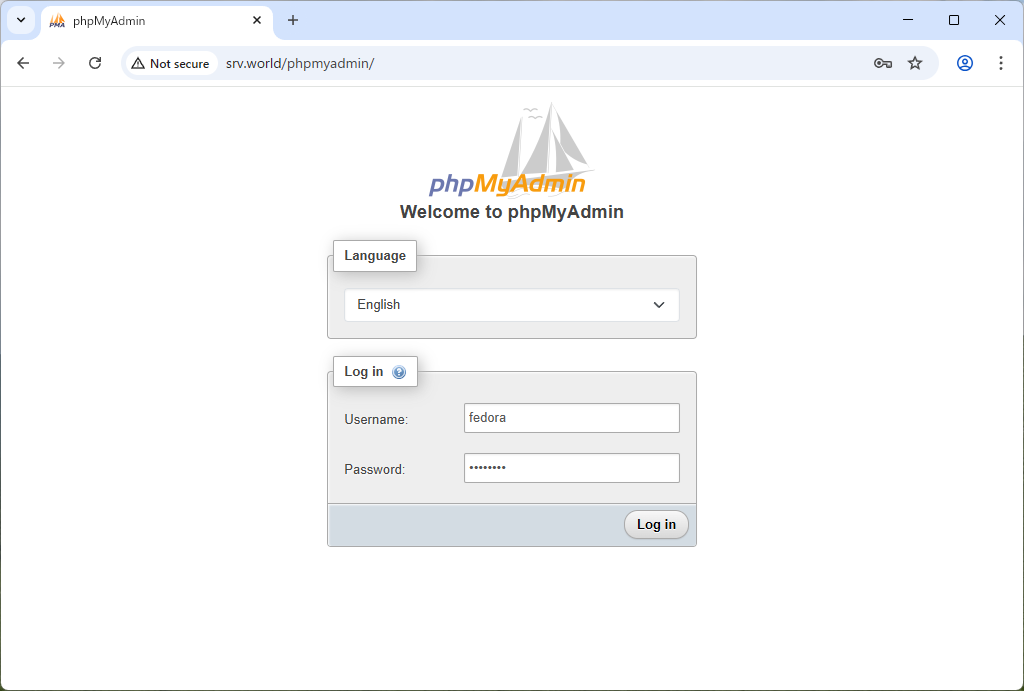Image resolution: width=1024 pixels, height=691 pixels.
Task: Open Chrome's three-dot menu
Action: click(x=1001, y=62)
